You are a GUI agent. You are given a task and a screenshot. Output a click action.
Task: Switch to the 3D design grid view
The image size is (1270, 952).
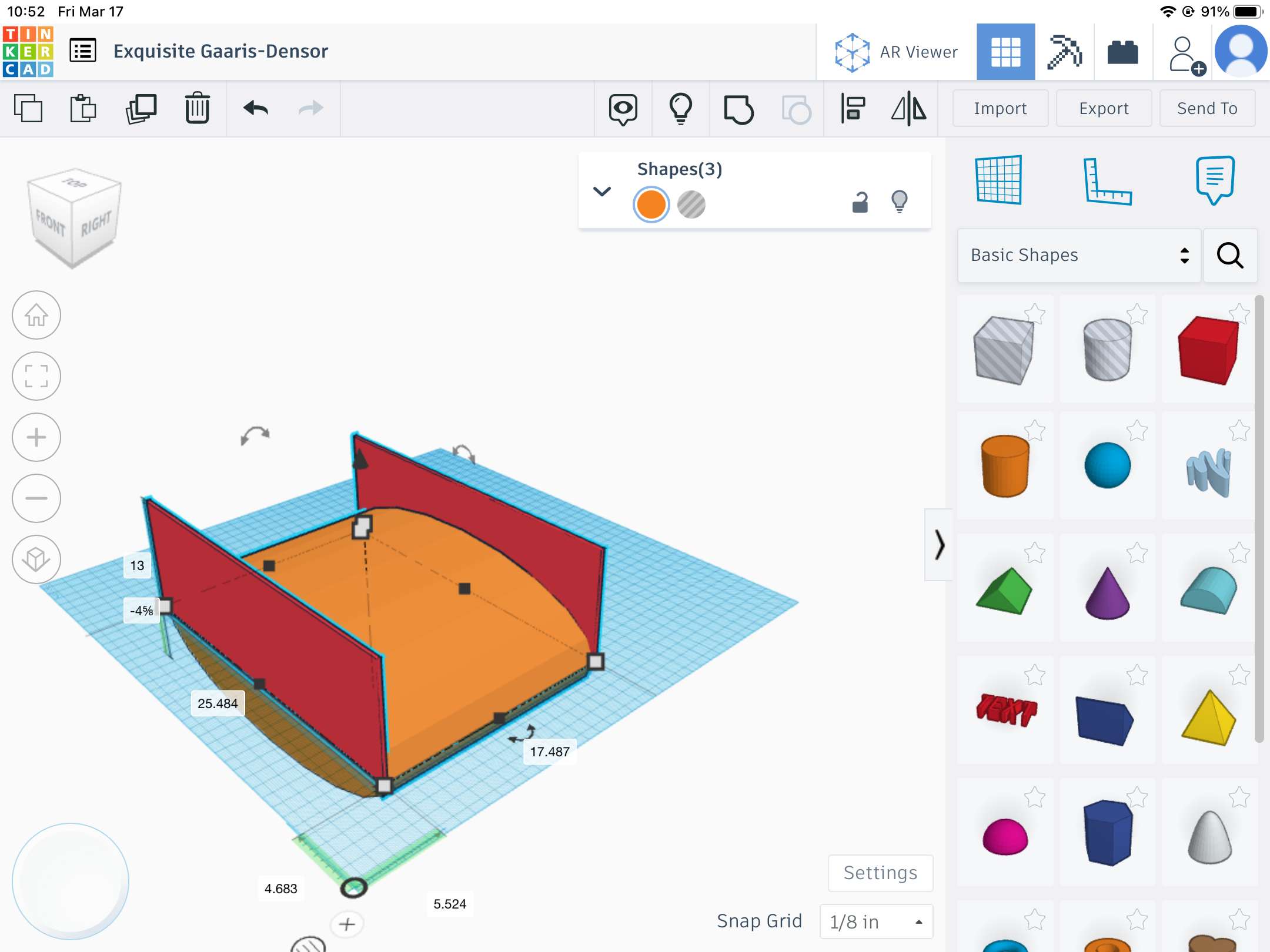[1005, 52]
